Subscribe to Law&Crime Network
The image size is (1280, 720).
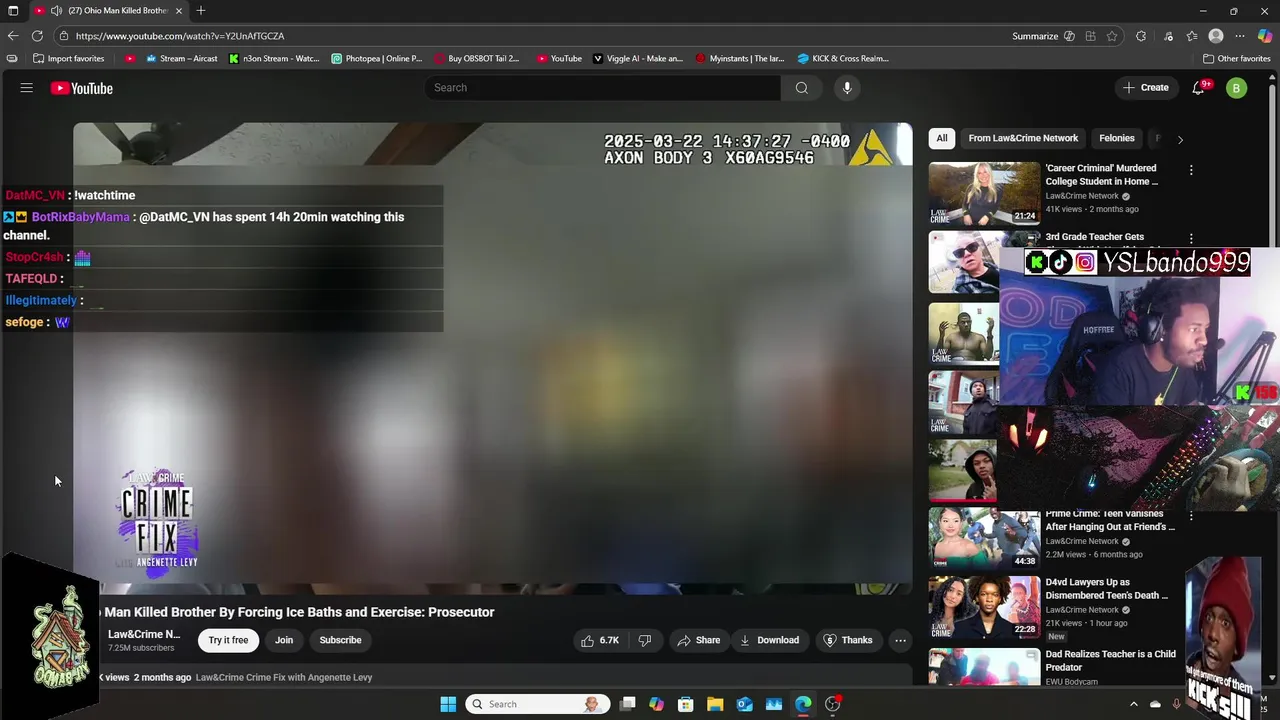(340, 640)
